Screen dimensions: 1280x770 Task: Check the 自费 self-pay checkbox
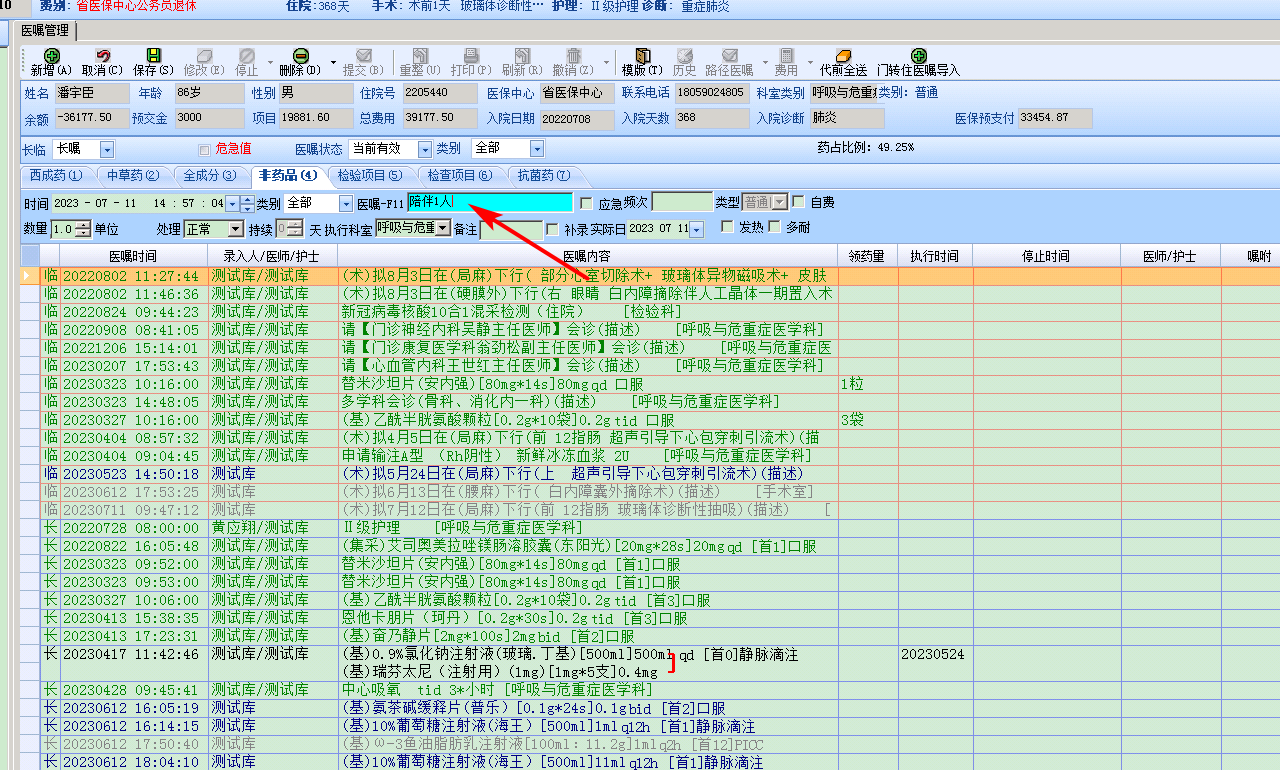click(799, 202)
